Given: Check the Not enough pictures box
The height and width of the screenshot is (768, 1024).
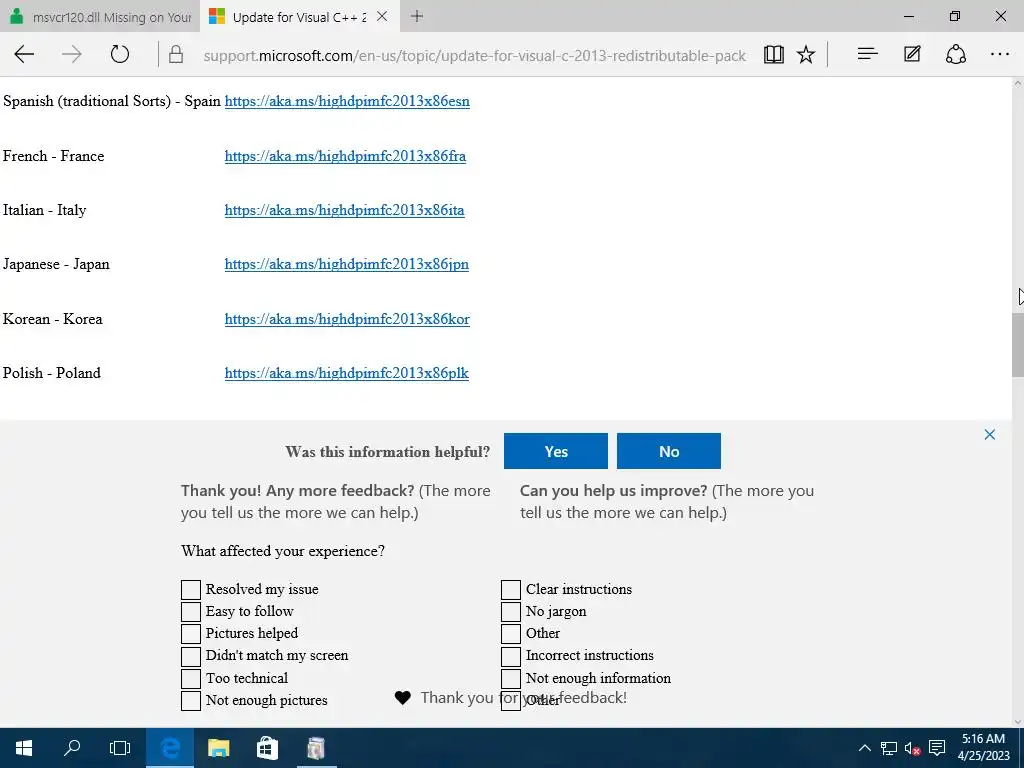Looking at the screenshot, I should tap(191, 701).
